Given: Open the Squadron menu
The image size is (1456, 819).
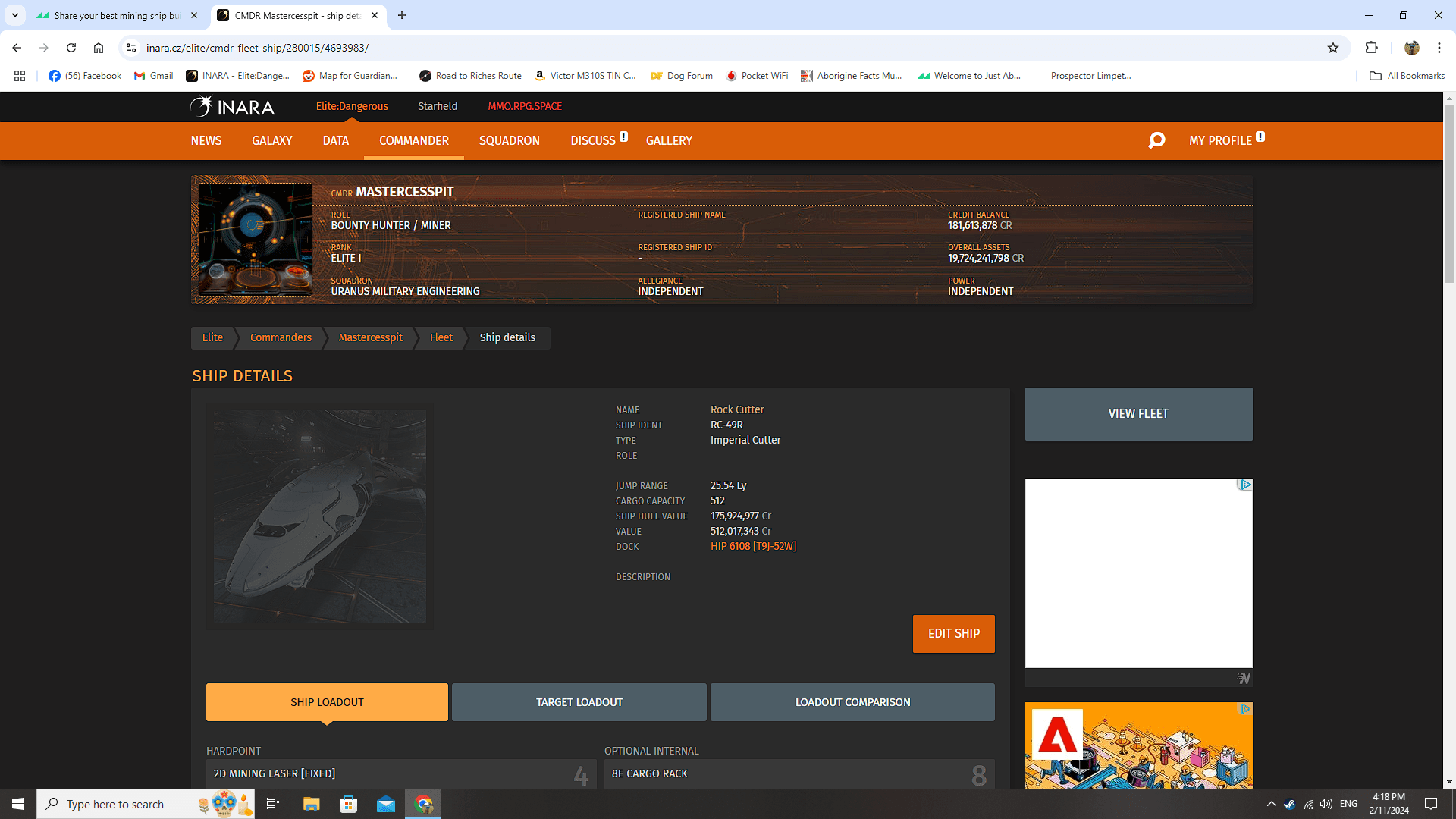Looking at the screenshot, I should [509, 140].
